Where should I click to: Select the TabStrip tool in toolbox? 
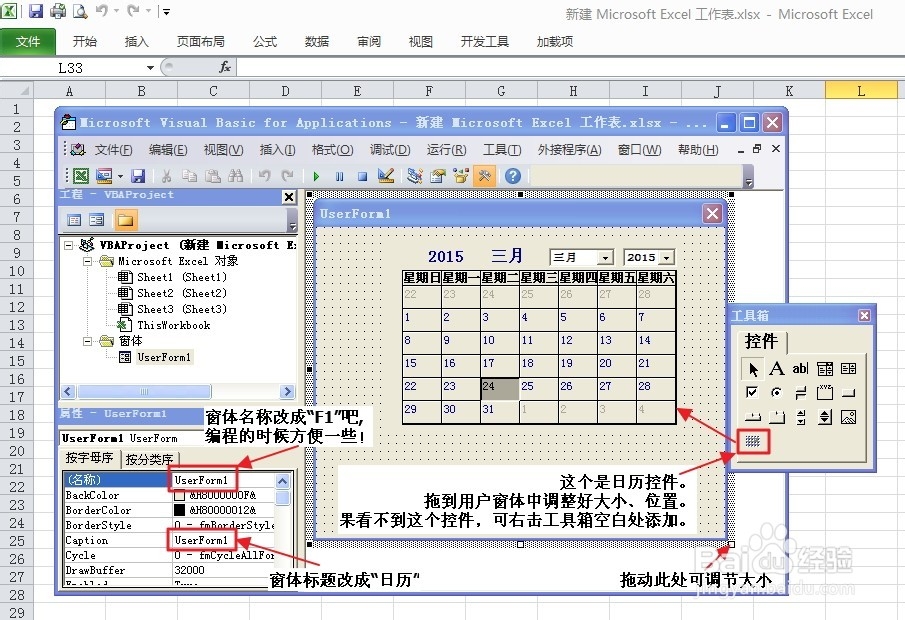[753, 417]
